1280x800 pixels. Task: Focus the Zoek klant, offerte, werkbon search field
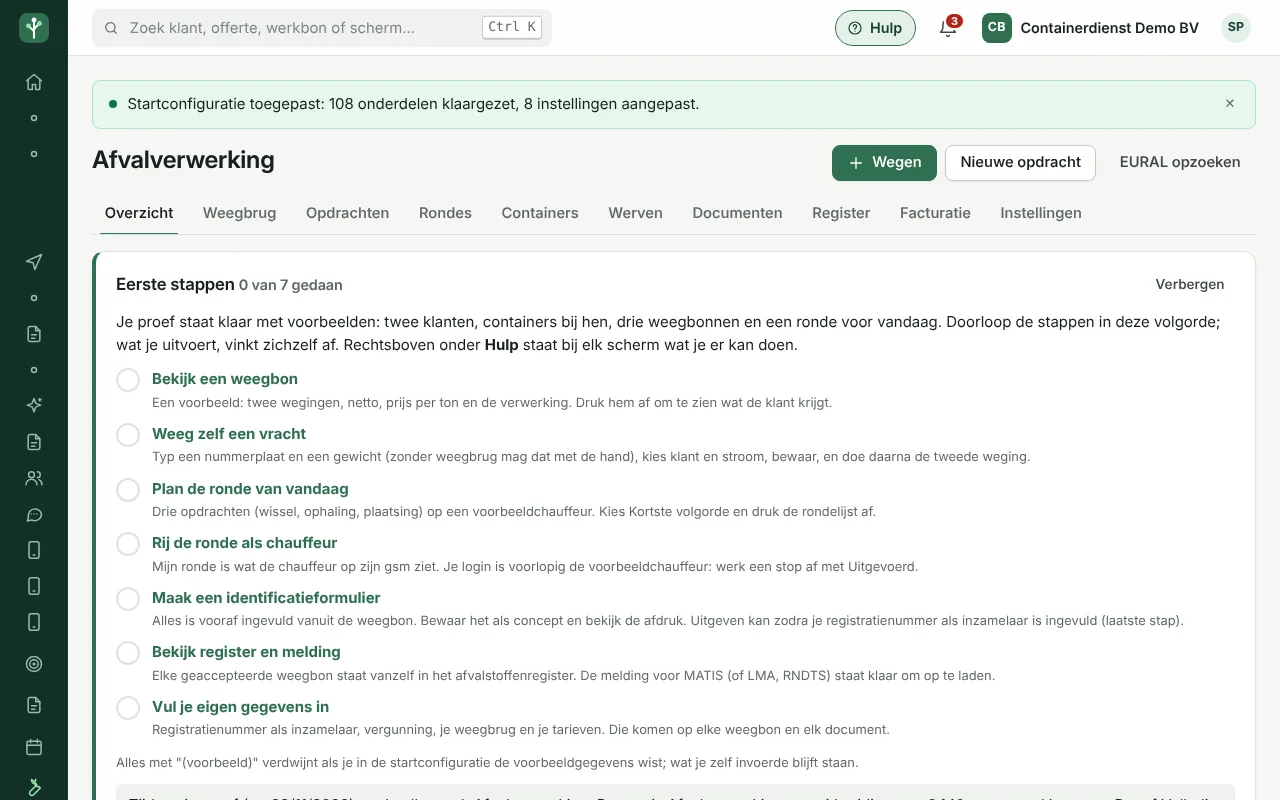322,28
